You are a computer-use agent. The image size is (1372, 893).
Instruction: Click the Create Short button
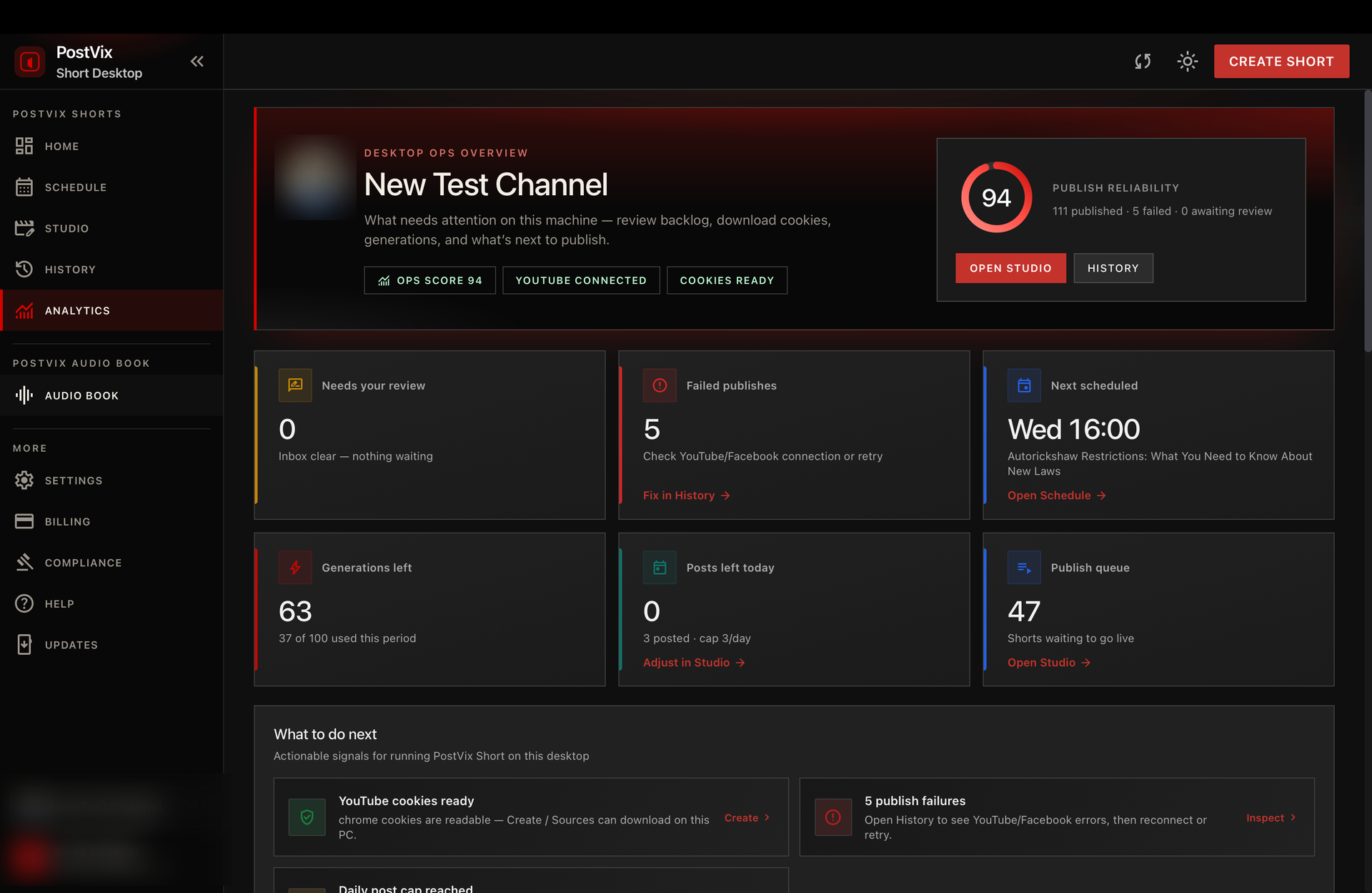click(1281, 61)
